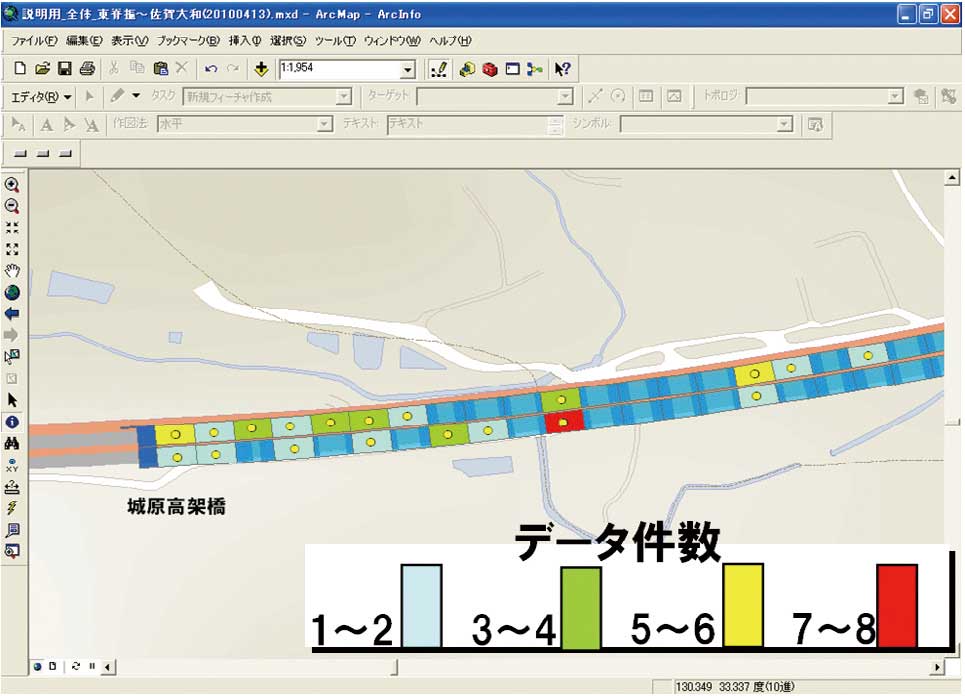Zoom to full extent with globe icon
This screenshot has width=965, height=696.
12,293
